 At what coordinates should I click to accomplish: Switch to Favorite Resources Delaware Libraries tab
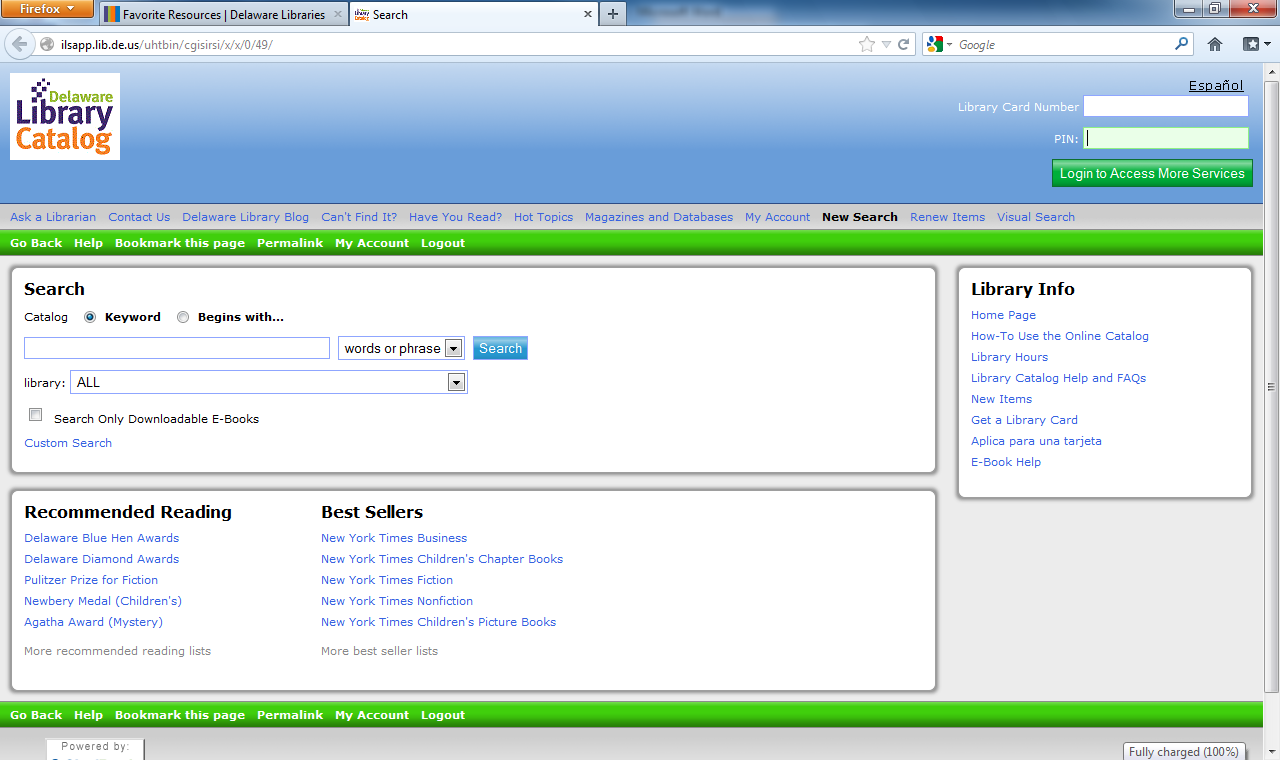click(222, 14)
